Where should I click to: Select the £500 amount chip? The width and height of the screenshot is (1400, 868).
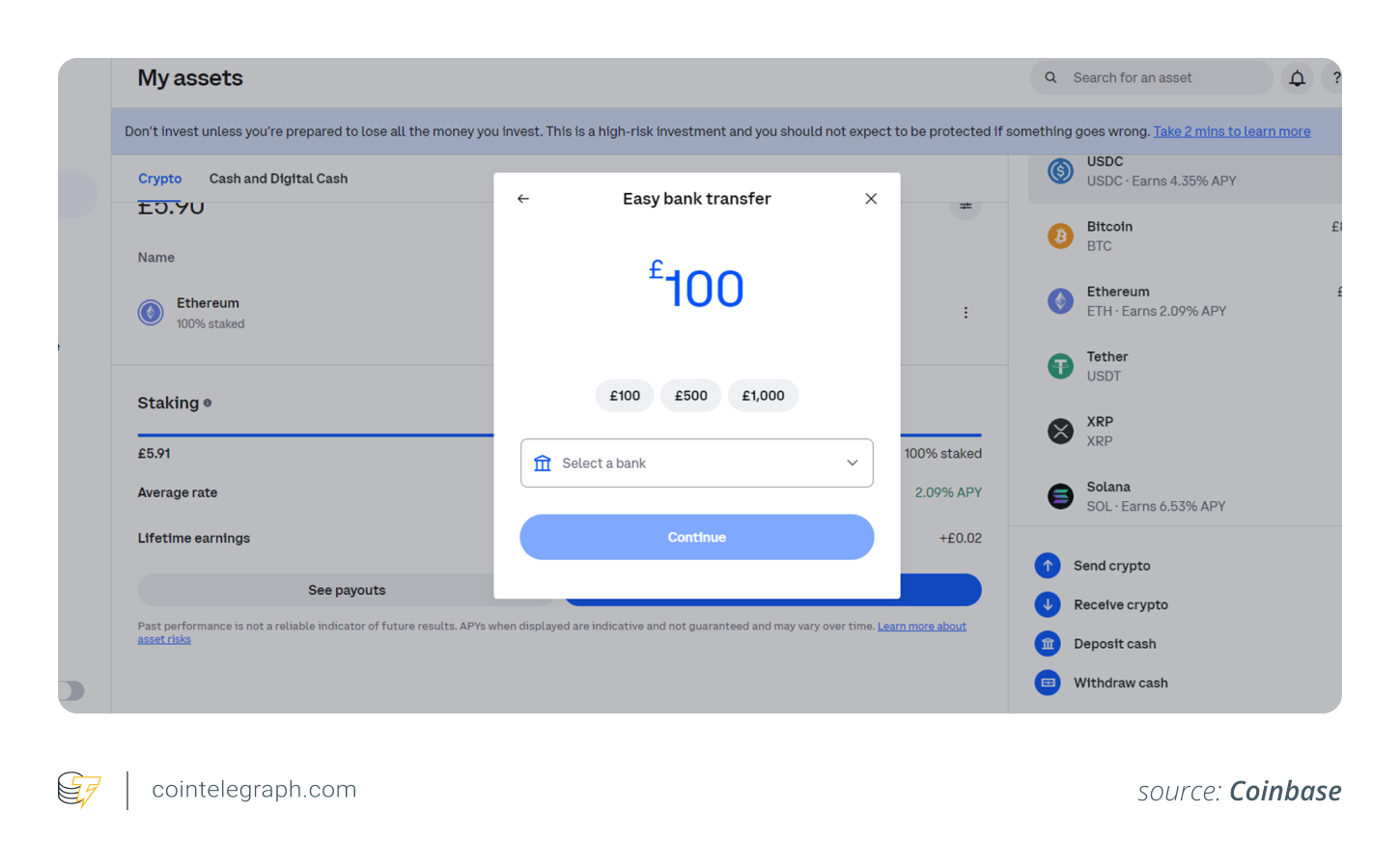[x=690, y=395]
